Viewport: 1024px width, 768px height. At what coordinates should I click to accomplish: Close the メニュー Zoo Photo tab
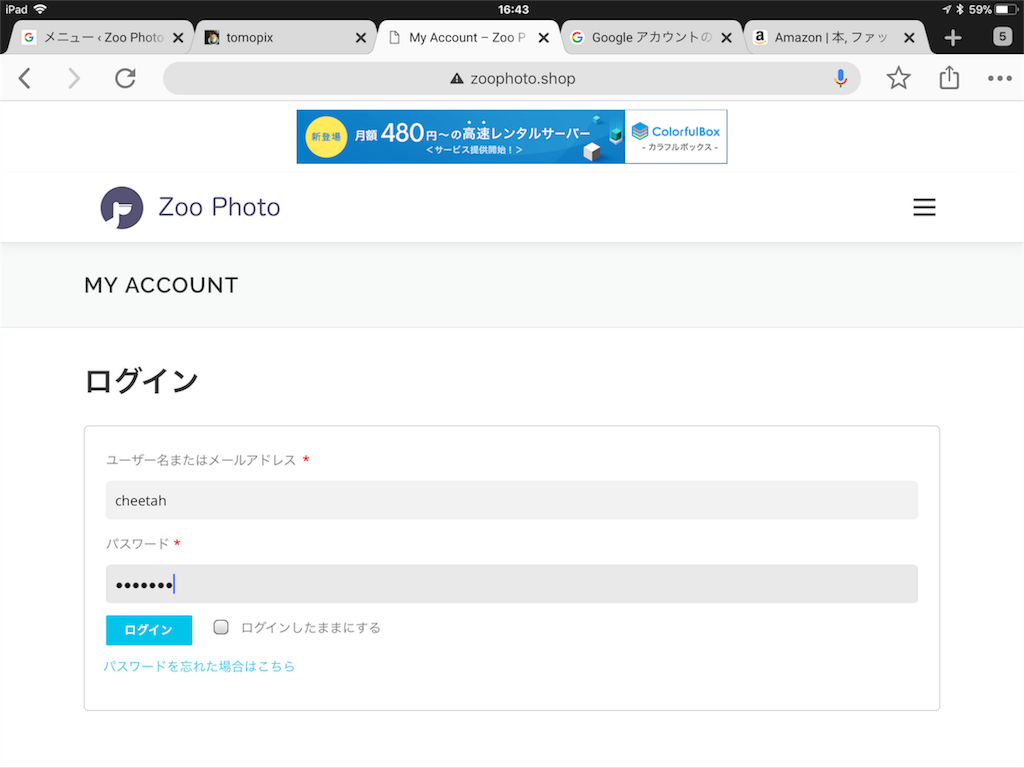178,38
